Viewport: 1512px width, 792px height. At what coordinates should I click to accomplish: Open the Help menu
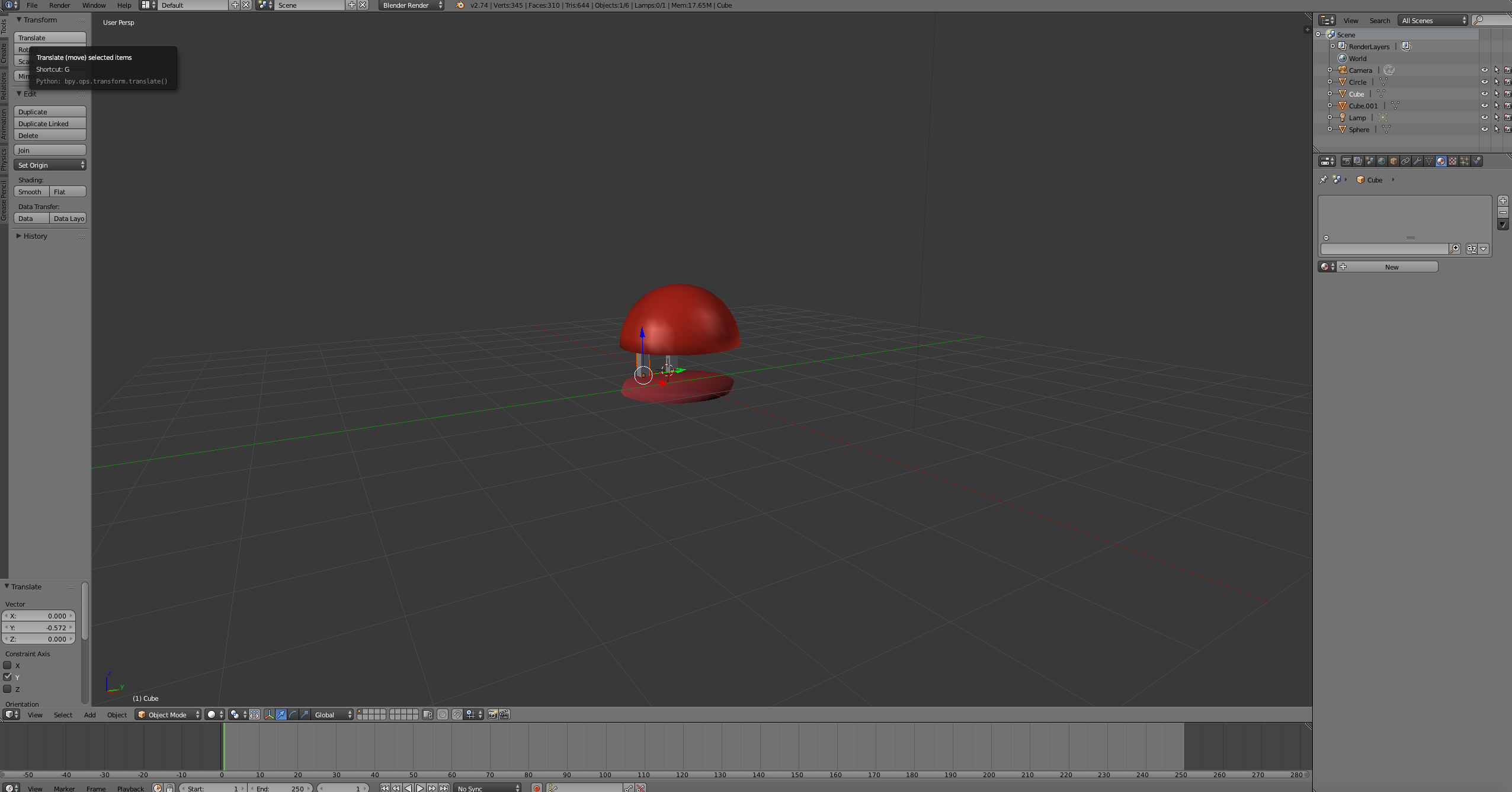(124, 5)
